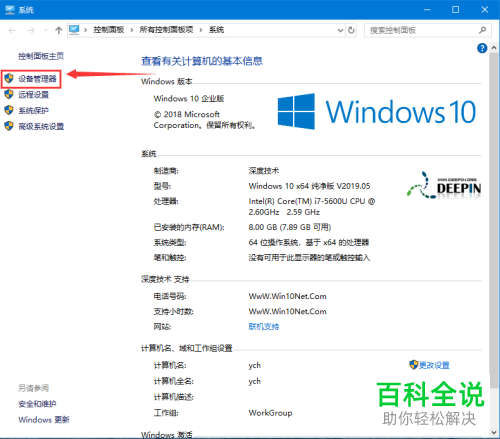500x439 pixels.
Task: Click shield icon beside 高级系统设置
Action: tap(9, 126)
